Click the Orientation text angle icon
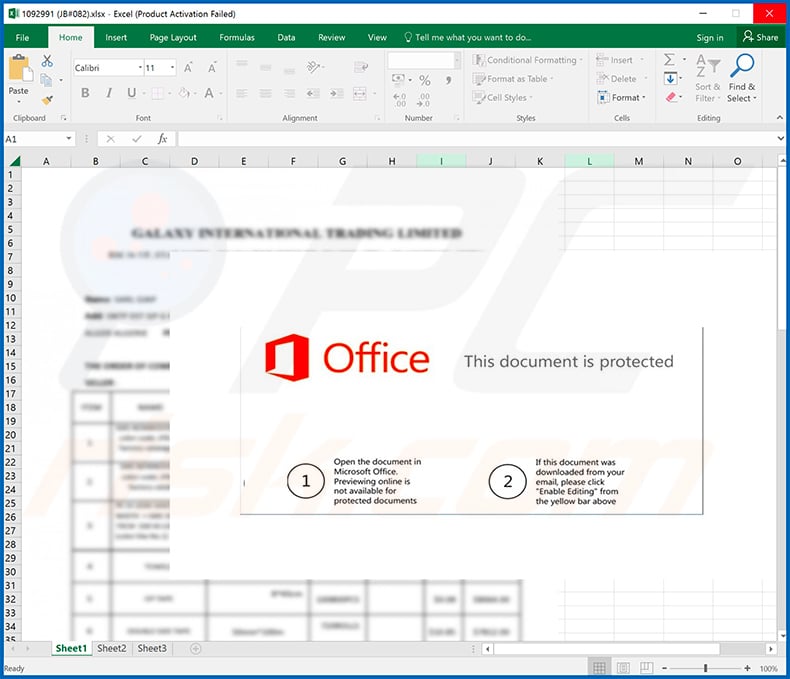This screenshot has height=679, width=790. click(x=314, y=66)
